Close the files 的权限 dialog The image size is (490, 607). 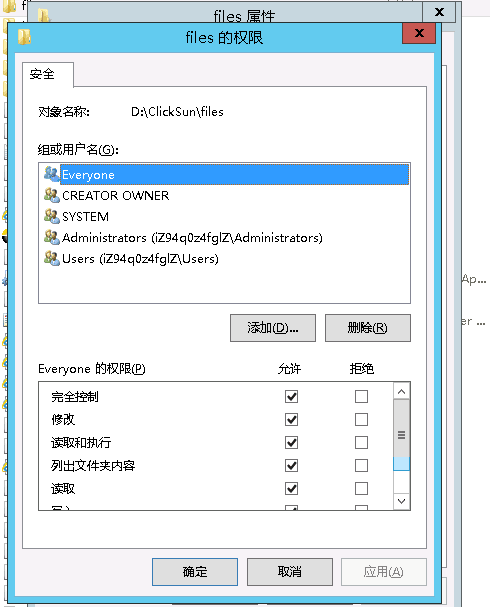click(x=419, y=33)
